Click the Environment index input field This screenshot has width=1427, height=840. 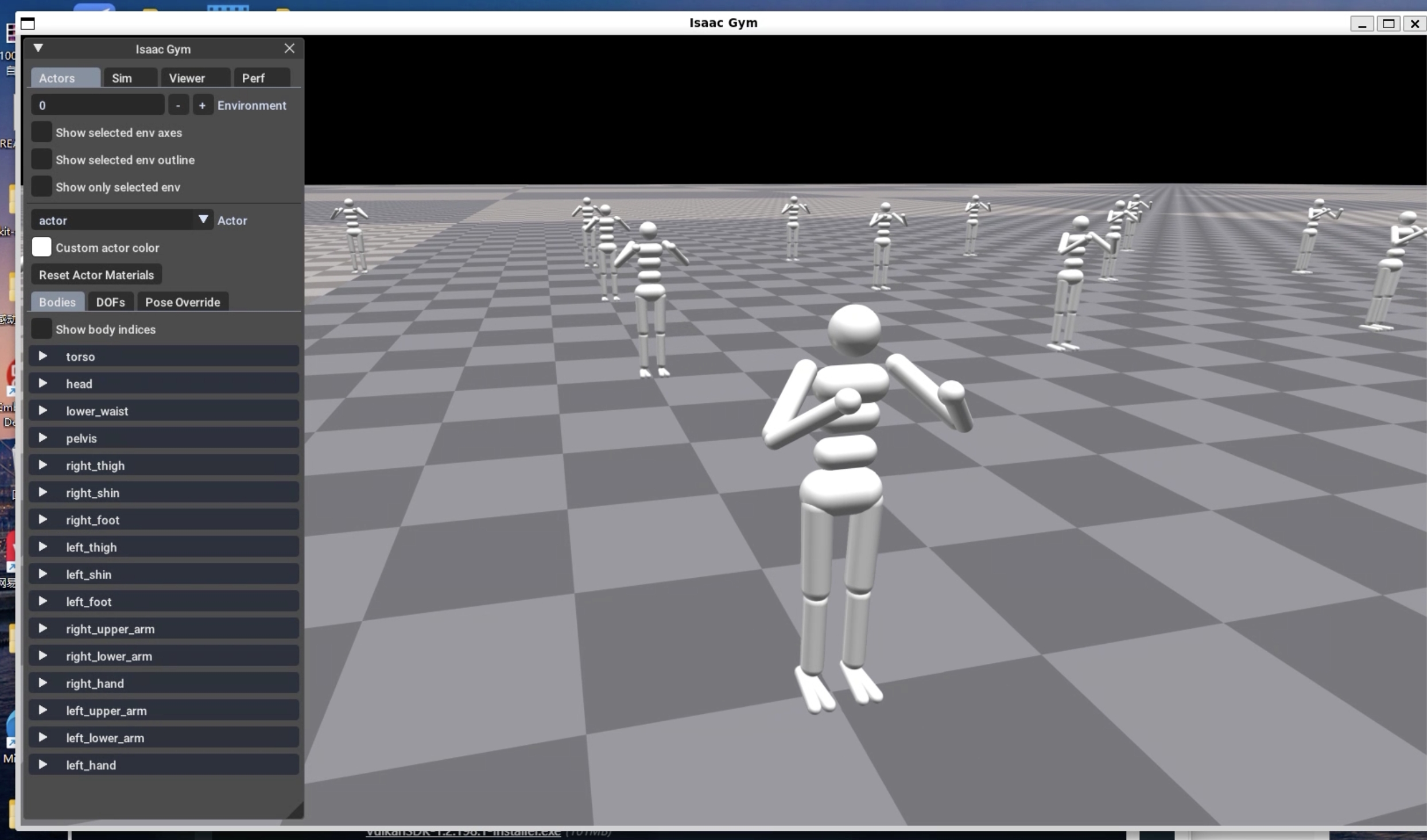click(98, 105)
